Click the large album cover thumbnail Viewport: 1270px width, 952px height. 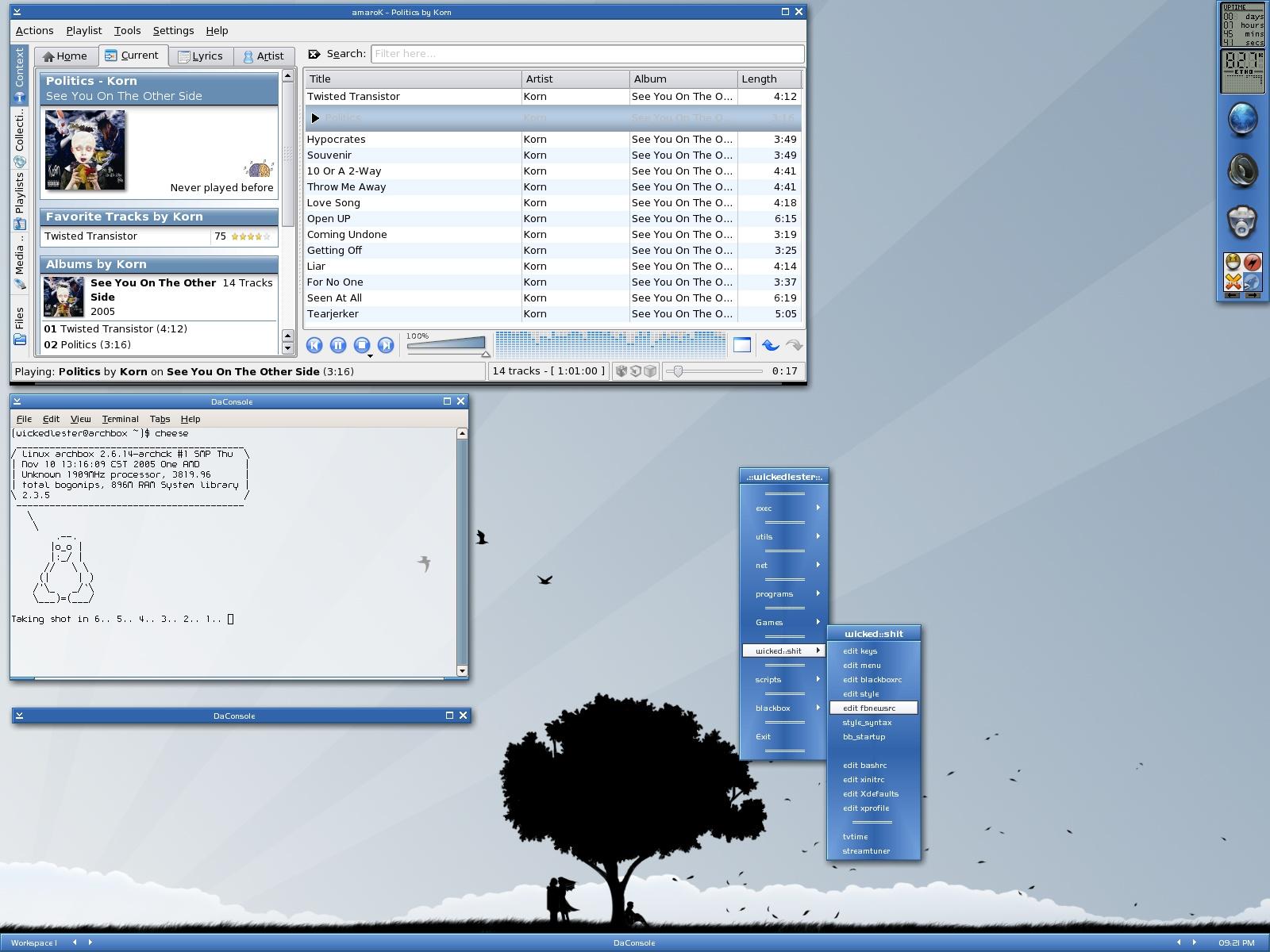point(85,150)
